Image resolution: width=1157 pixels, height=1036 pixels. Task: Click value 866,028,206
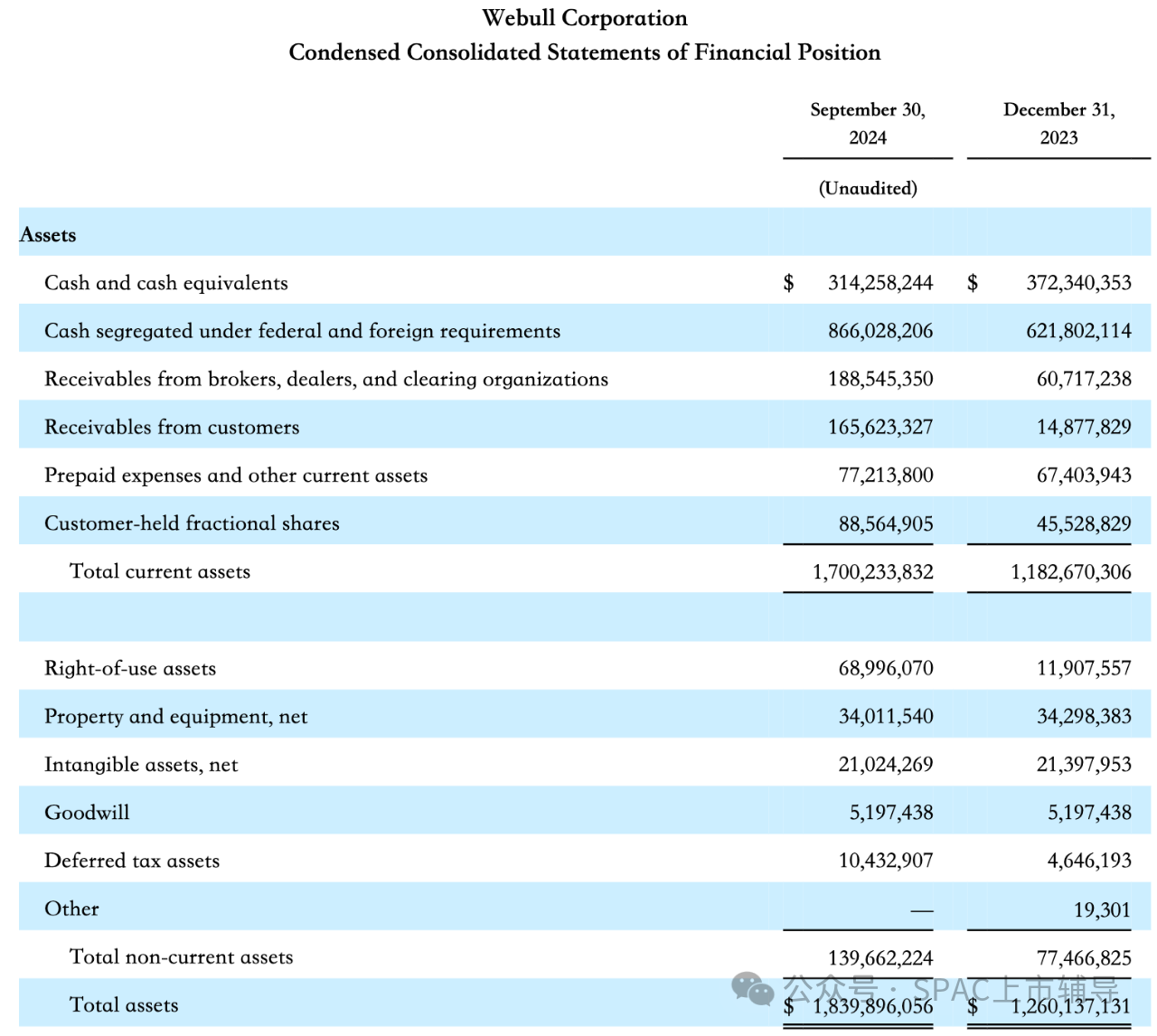click(880, 331)
